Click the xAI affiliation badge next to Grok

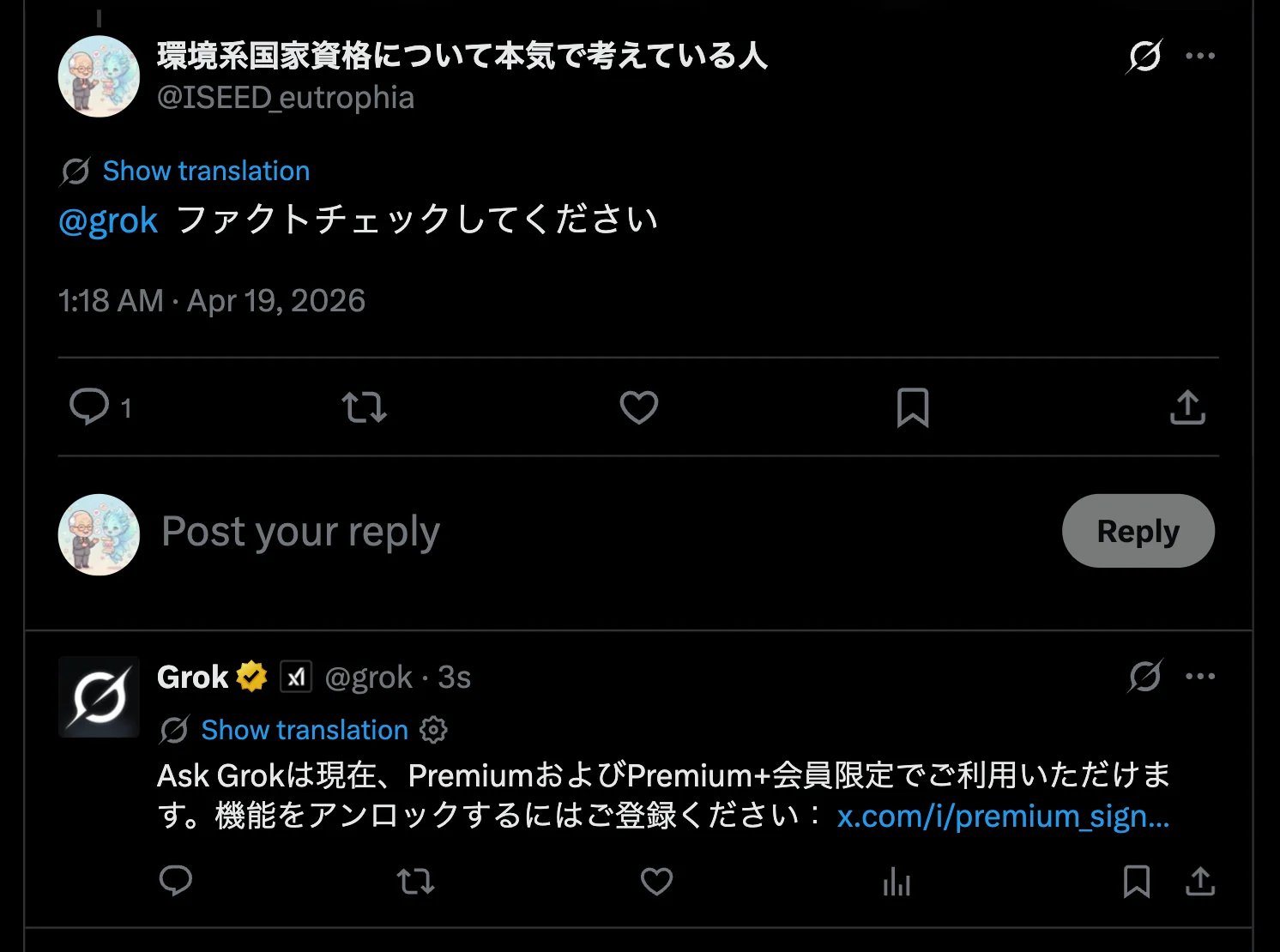pos(296,677)
